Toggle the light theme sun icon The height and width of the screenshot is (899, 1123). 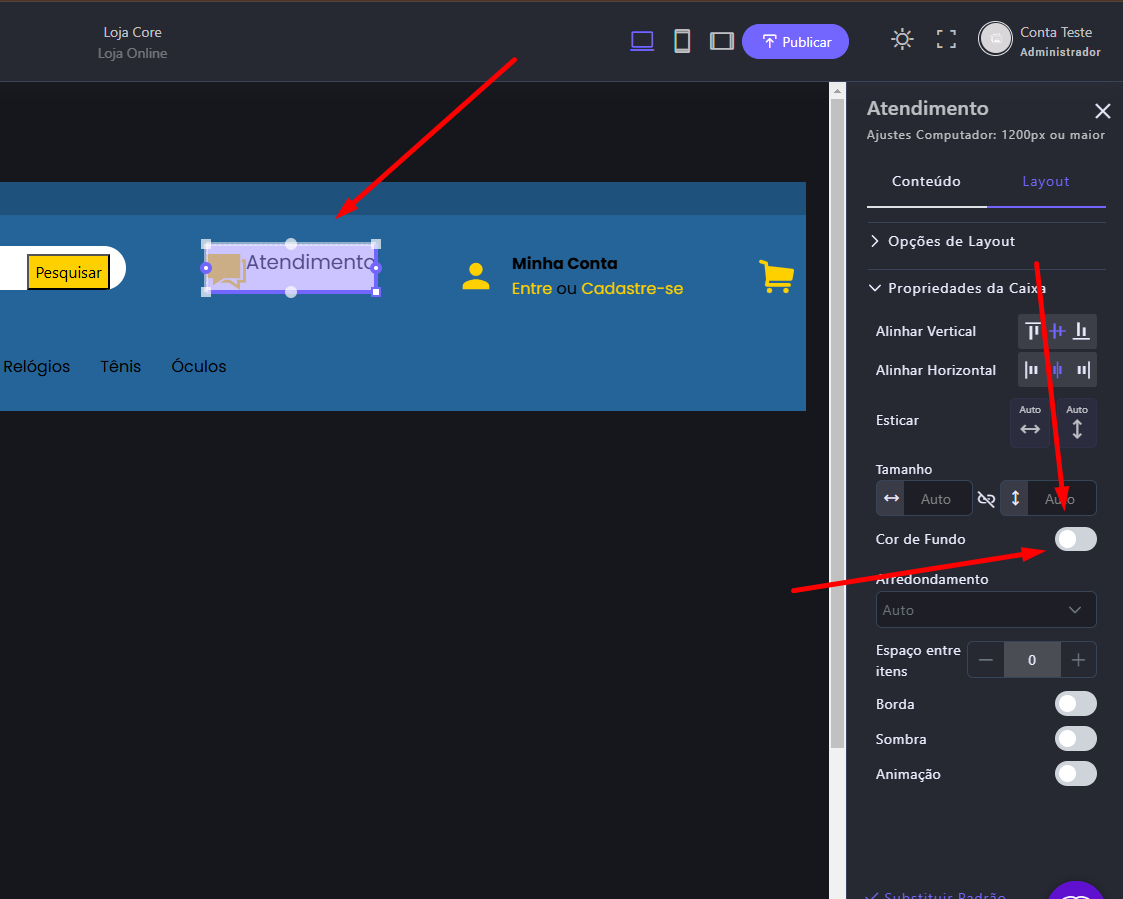pos(902,39)
